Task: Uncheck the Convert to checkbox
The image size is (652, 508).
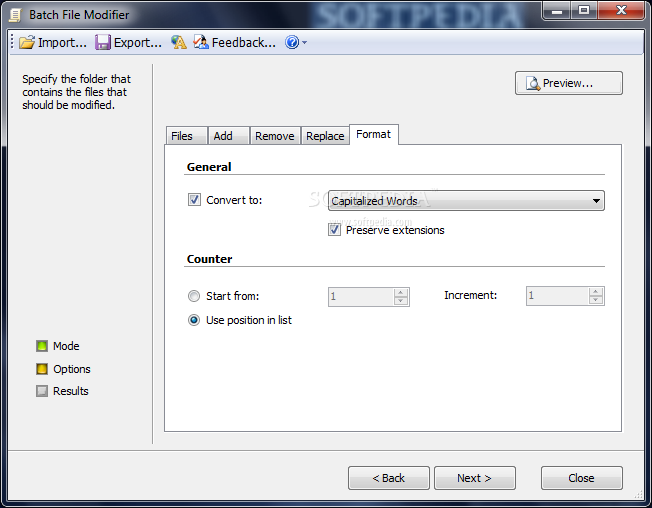Action: point(194,200)
